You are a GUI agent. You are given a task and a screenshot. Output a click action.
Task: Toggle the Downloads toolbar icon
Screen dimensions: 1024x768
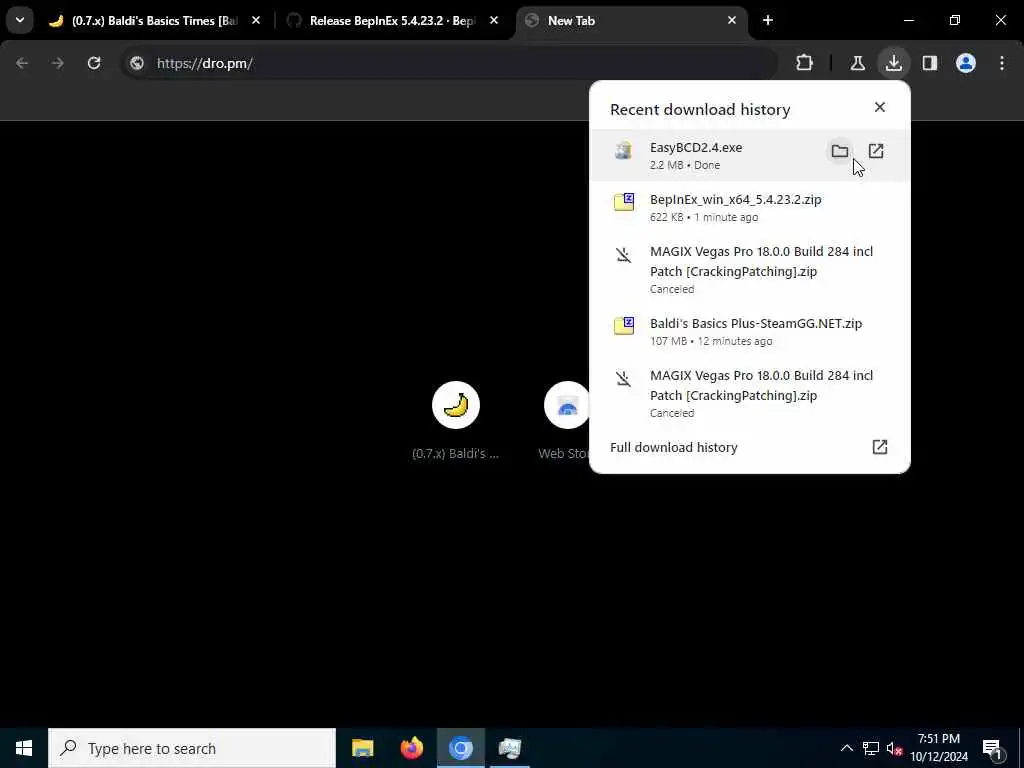(x=893, y=63)
